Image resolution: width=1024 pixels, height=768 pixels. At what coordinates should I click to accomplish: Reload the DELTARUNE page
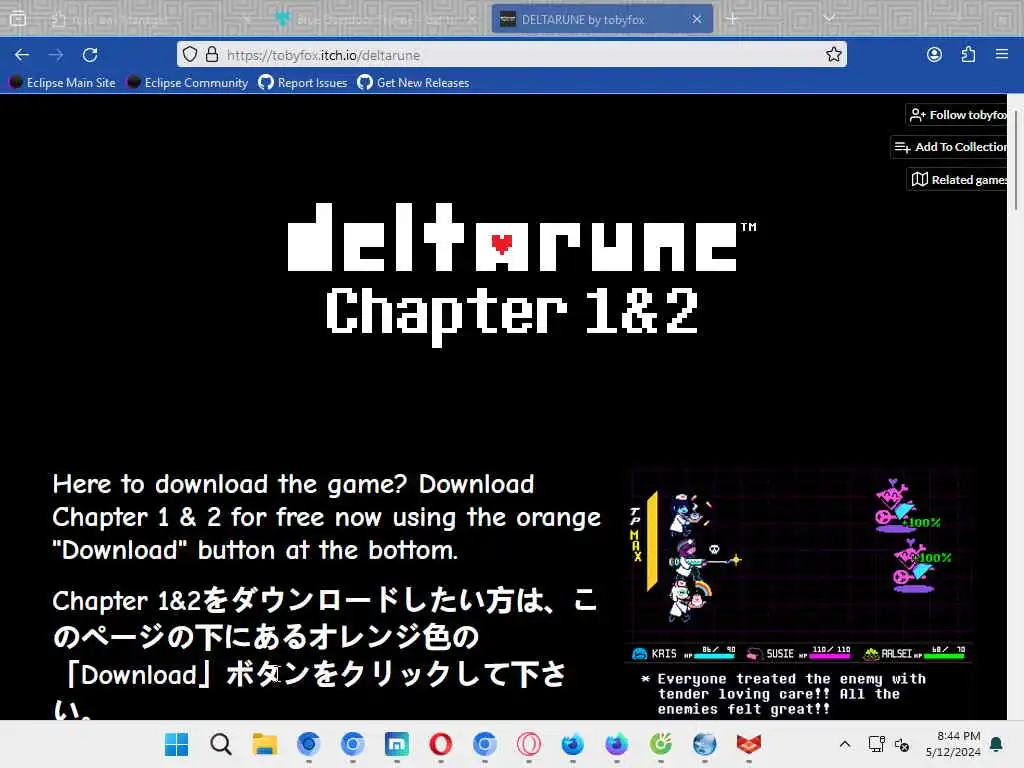point(90,55)
